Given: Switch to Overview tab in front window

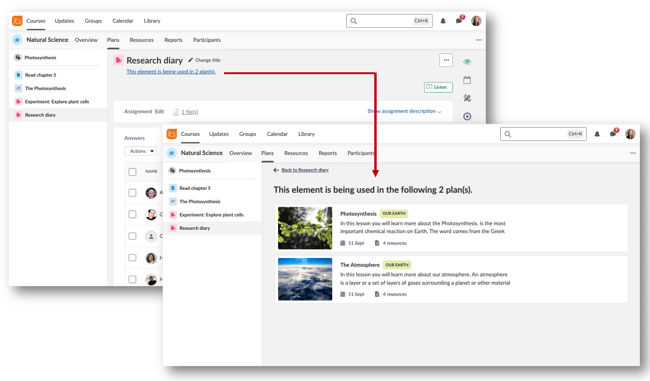Looking at the screenshot, I should tap(240, 153).
